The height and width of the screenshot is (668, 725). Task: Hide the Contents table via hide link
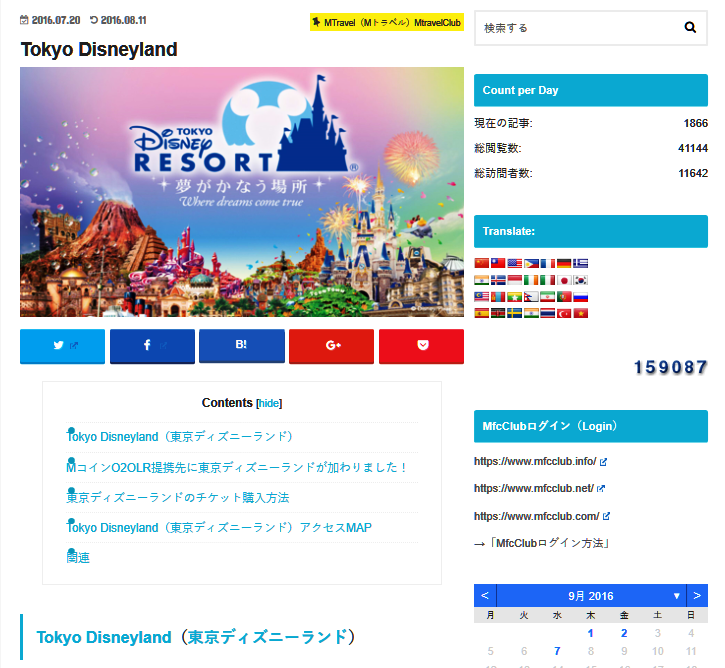(x=269, y=403)
